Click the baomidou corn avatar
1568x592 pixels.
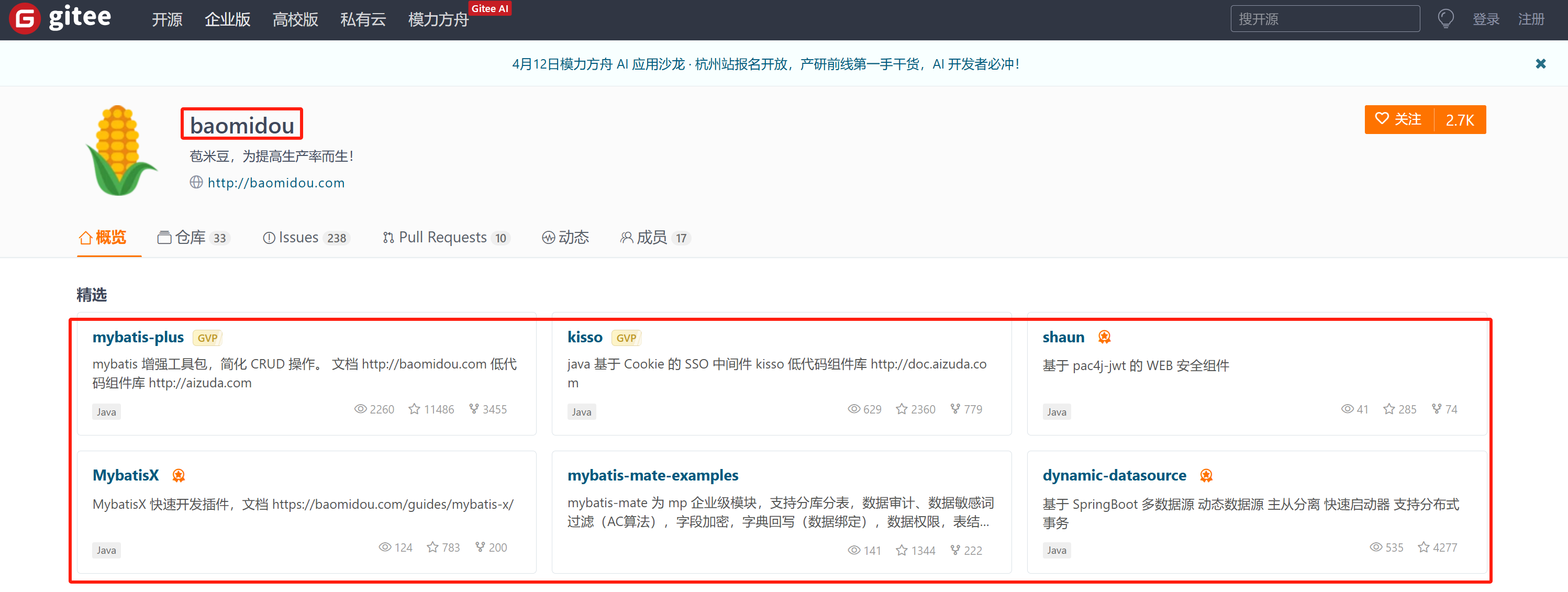coord(120,150)
